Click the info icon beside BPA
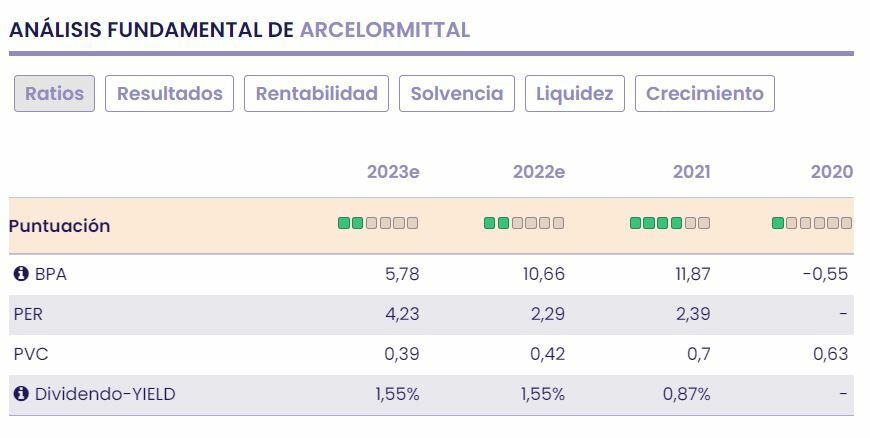Image resolution: width=870 pixels, height=438 pixels. [x=21, y=274]
